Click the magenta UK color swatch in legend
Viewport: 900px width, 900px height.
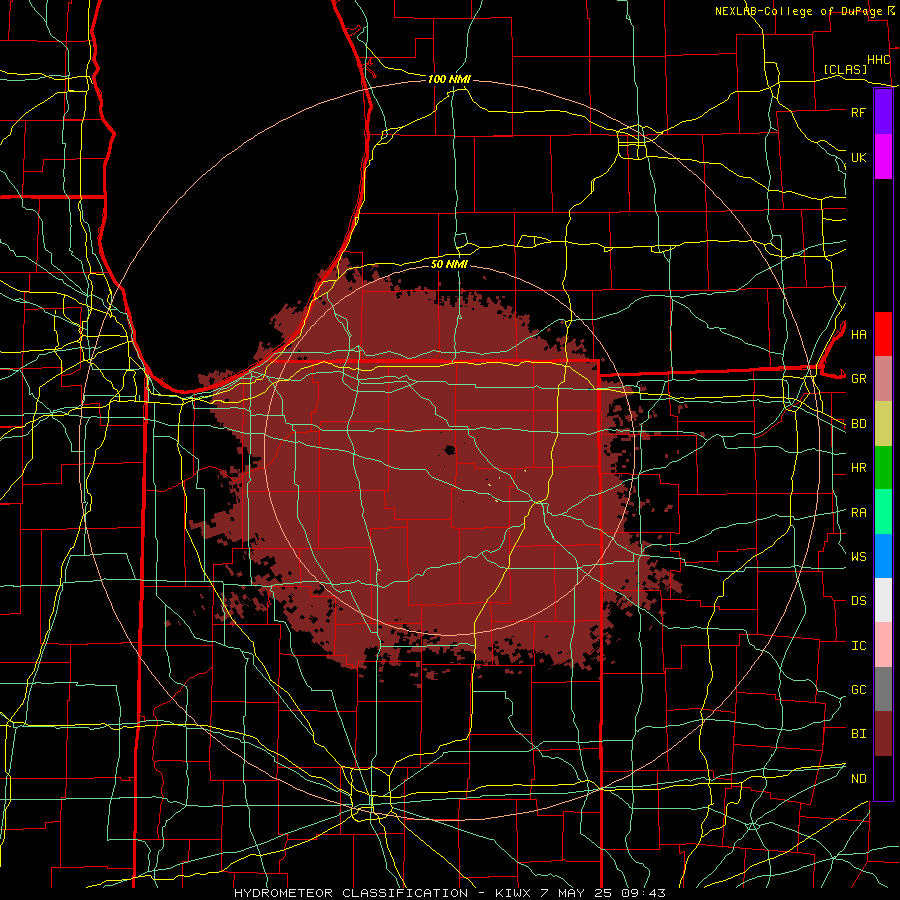tap(883, 157)
